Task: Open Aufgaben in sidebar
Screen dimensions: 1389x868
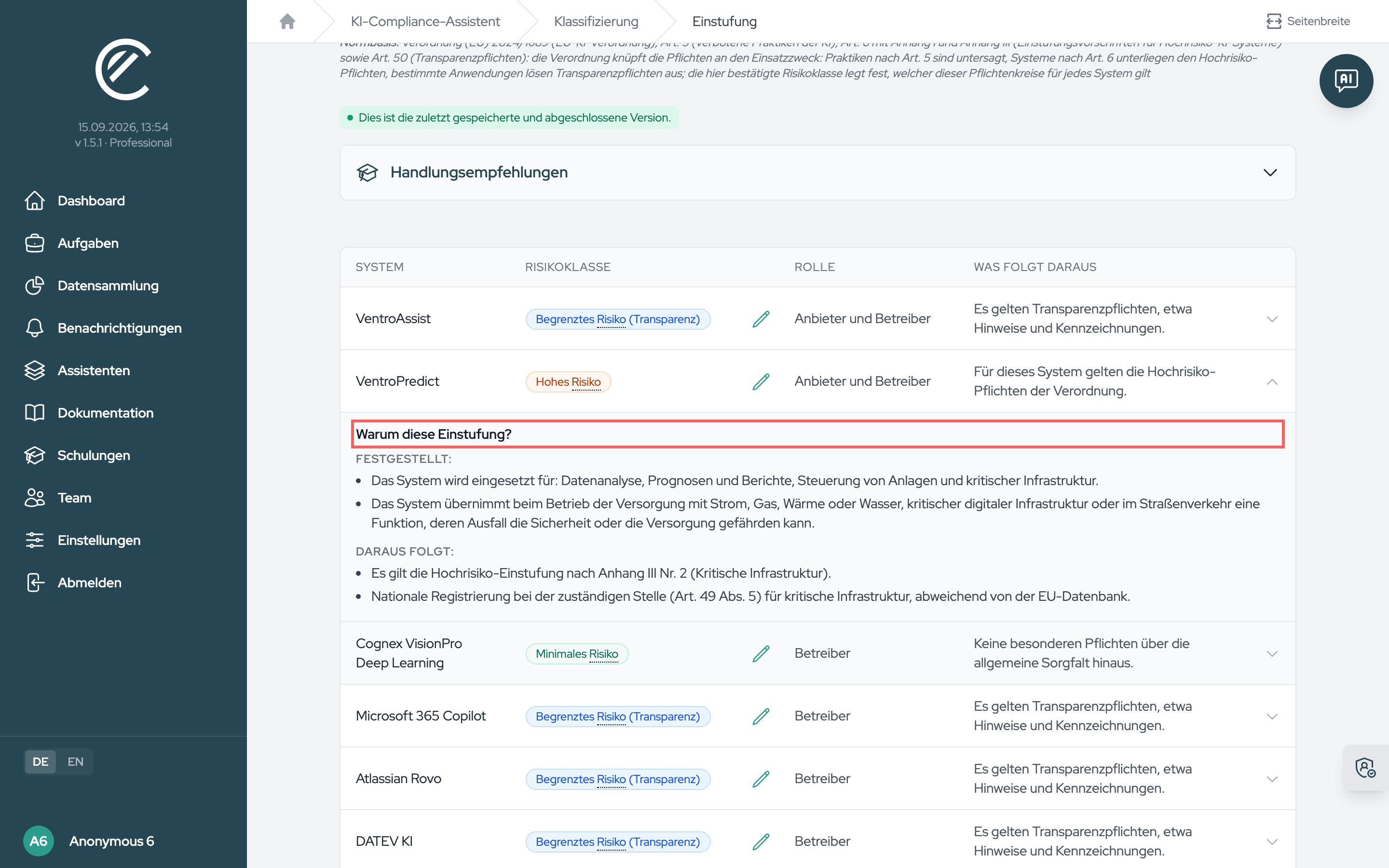Action: [72, 244]
